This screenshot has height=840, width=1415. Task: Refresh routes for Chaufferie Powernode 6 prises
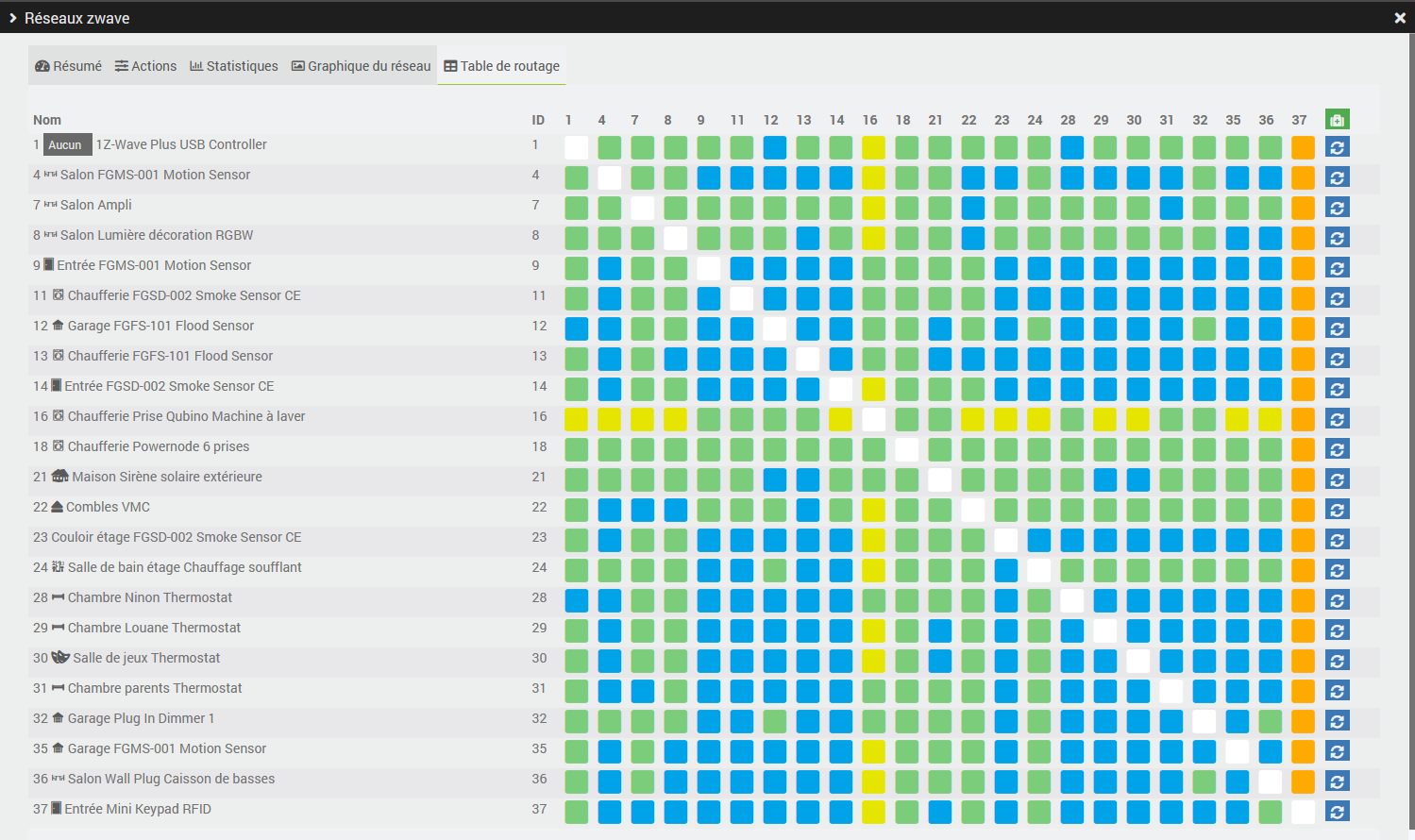(1337, 448)
